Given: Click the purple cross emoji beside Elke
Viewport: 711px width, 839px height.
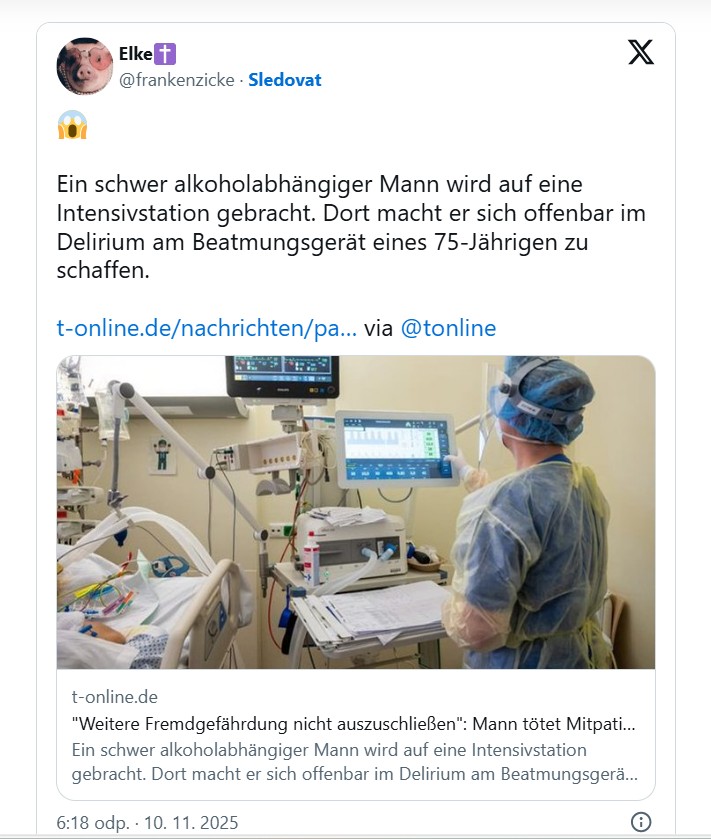Looking at the screenshot, I should pyautogui.click(x=167, y=55).
